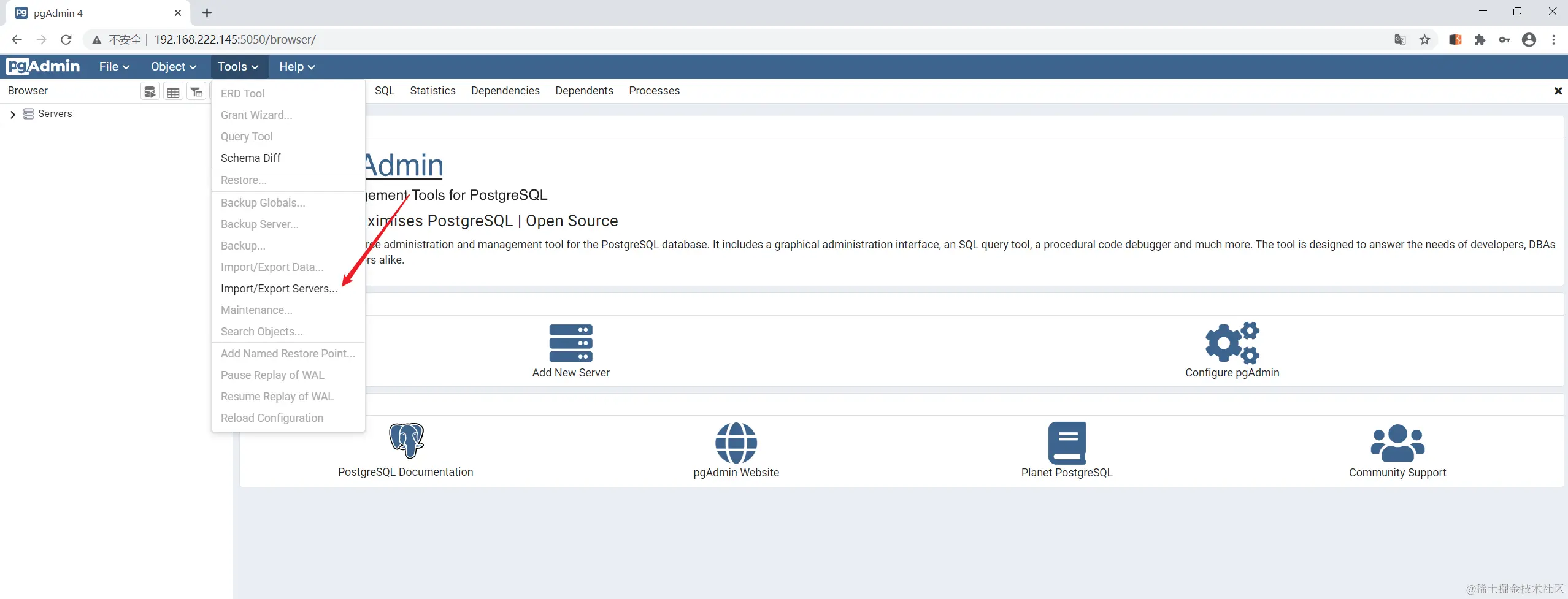The width and height of the screenshot is (1568, 599).
Task: Switch to the SQL tab
Action: click(385, 91)
